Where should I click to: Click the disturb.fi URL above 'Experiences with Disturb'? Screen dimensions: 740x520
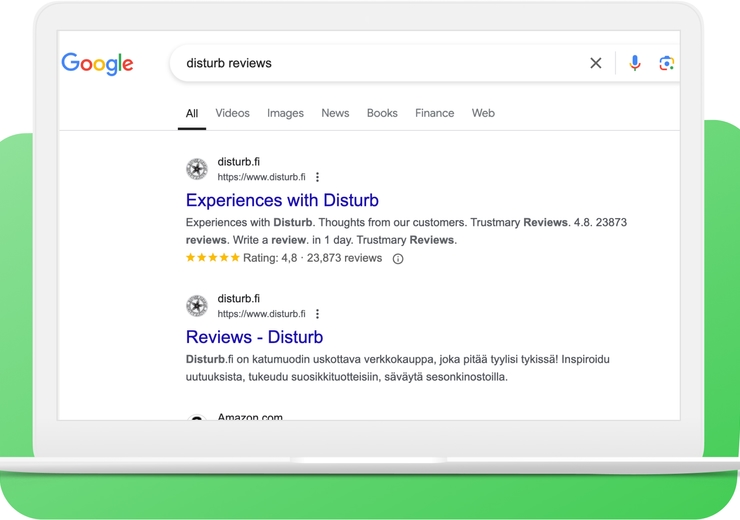coord(261,177)
